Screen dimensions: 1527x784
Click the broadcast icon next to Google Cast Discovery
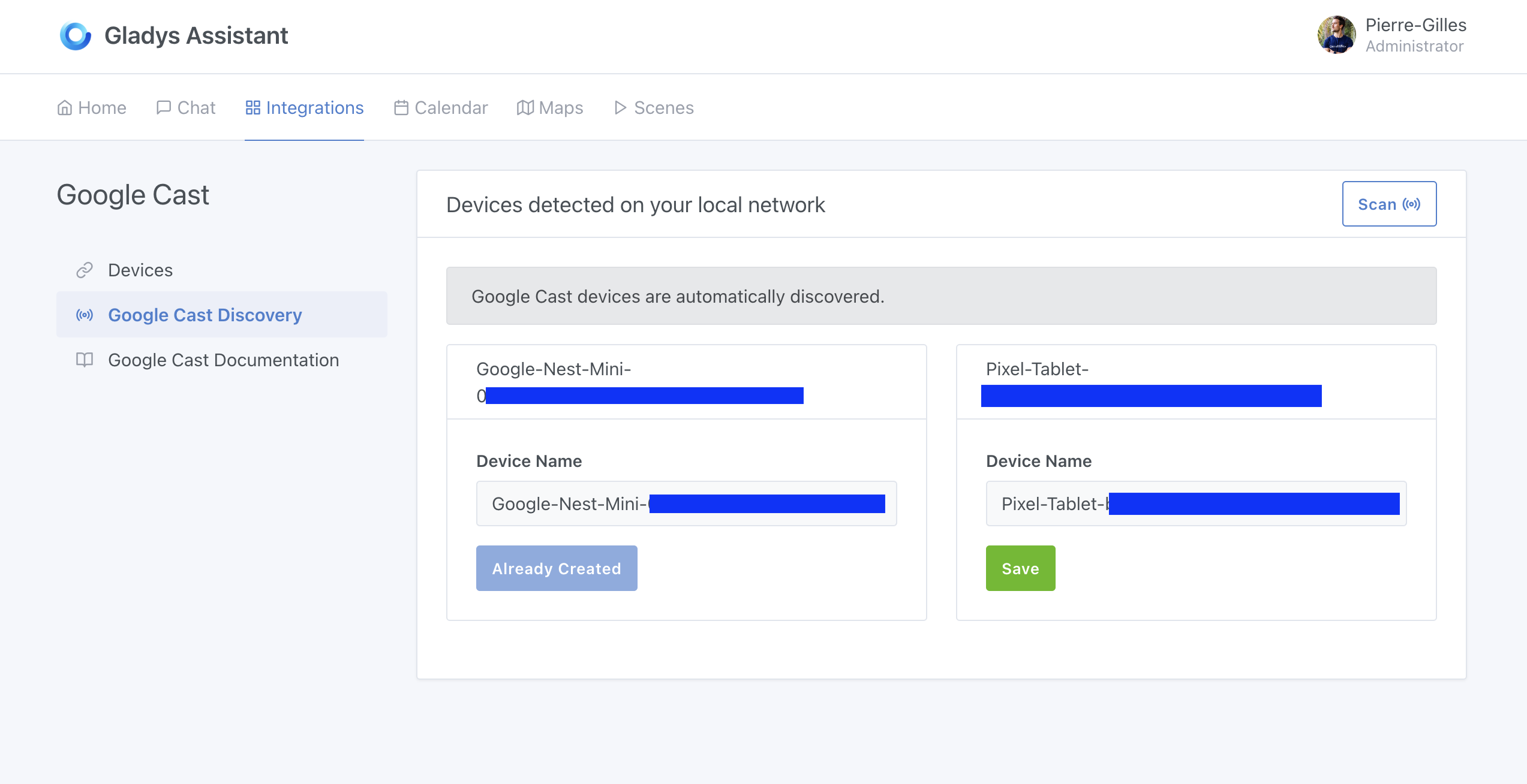pyautogui.click(x=85, y=315)
